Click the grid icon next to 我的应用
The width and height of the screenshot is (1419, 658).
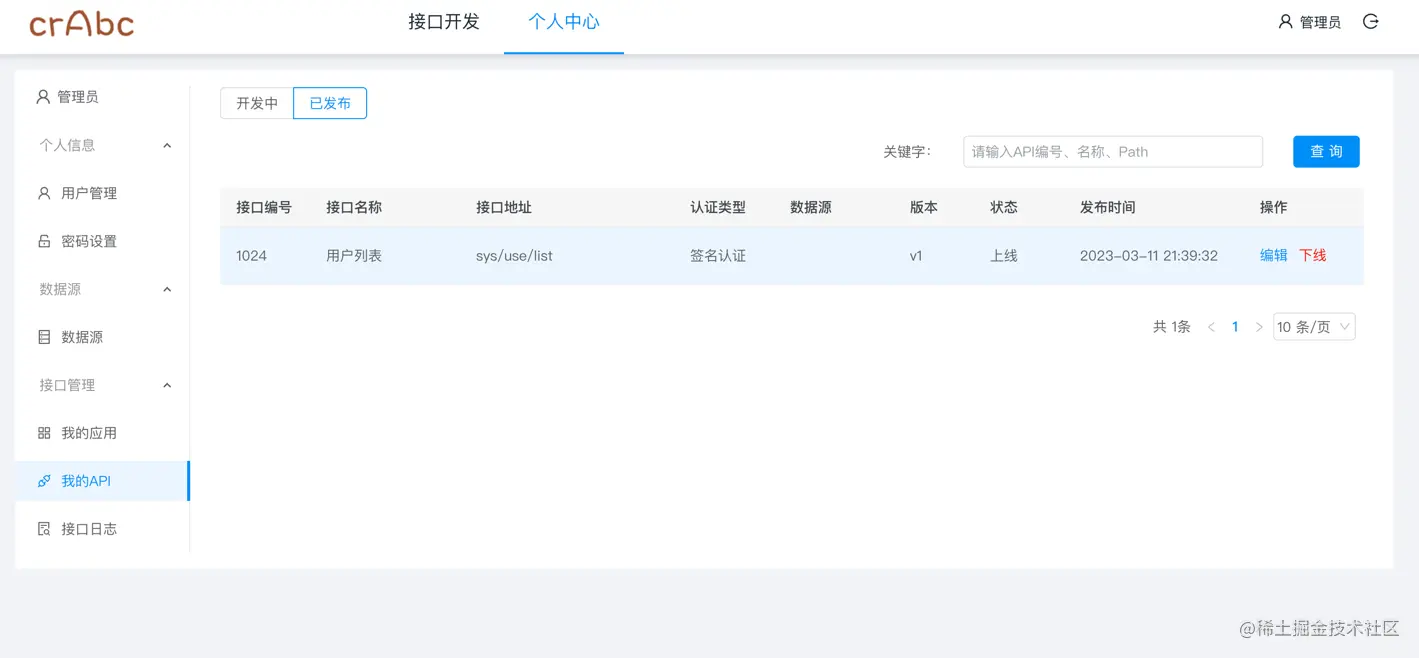pos(44,433)
